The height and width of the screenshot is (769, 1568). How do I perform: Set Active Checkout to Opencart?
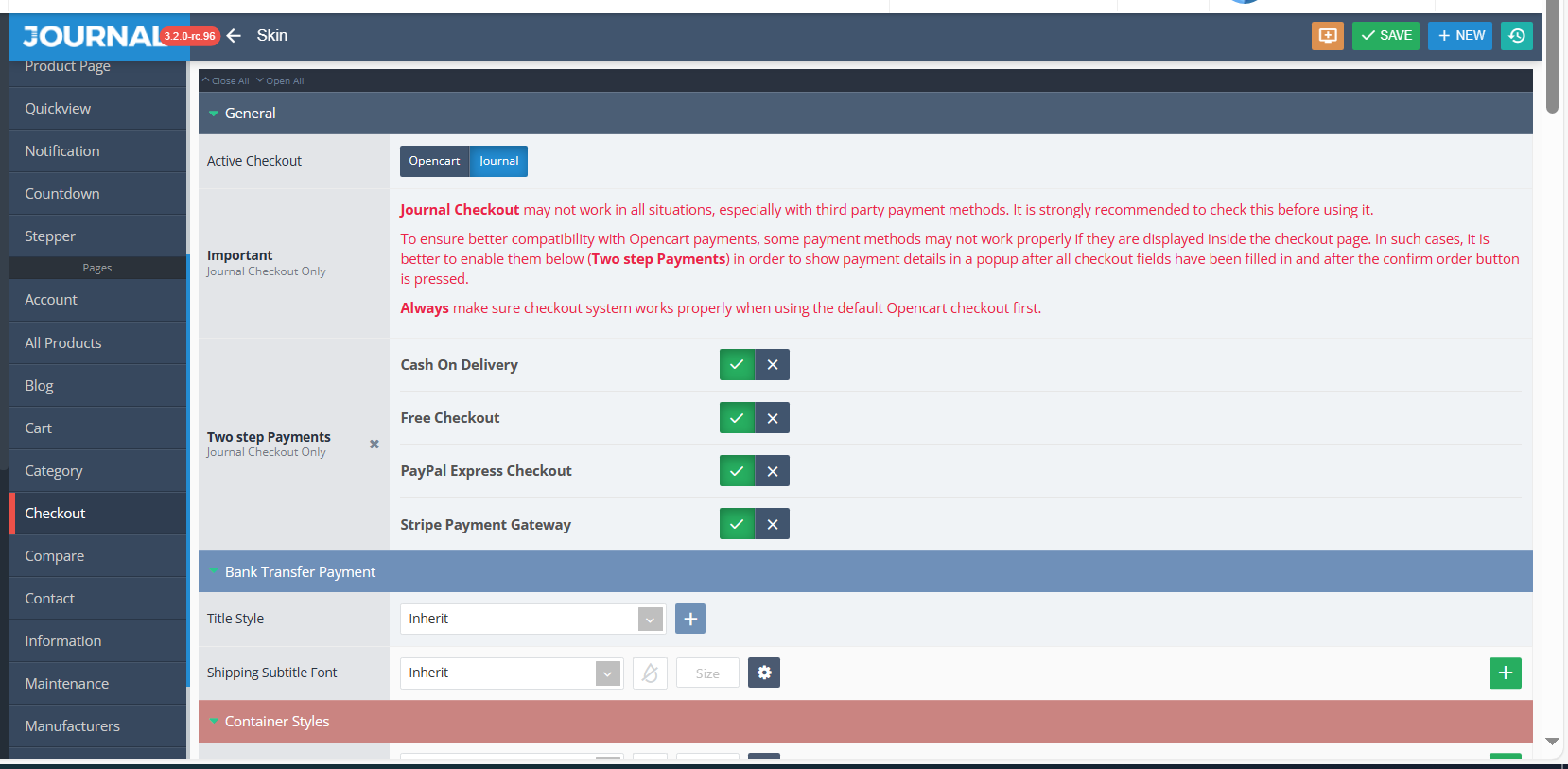click(435, 161)
